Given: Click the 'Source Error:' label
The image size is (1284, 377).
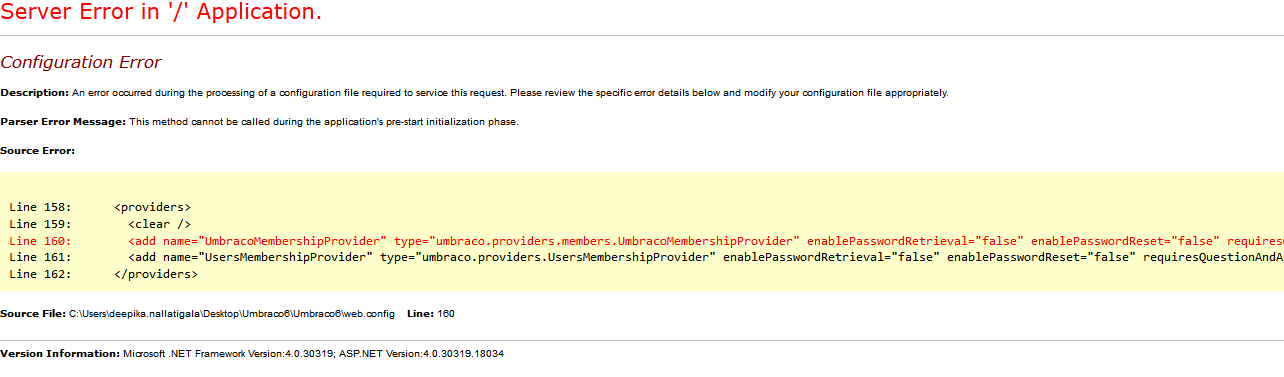Looking at the screenshot, I should point(38,151).
